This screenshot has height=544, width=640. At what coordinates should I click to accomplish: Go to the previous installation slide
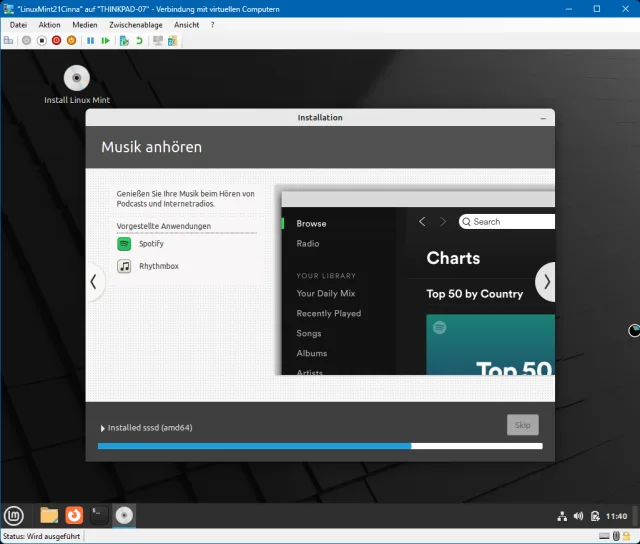coord(93,282)
